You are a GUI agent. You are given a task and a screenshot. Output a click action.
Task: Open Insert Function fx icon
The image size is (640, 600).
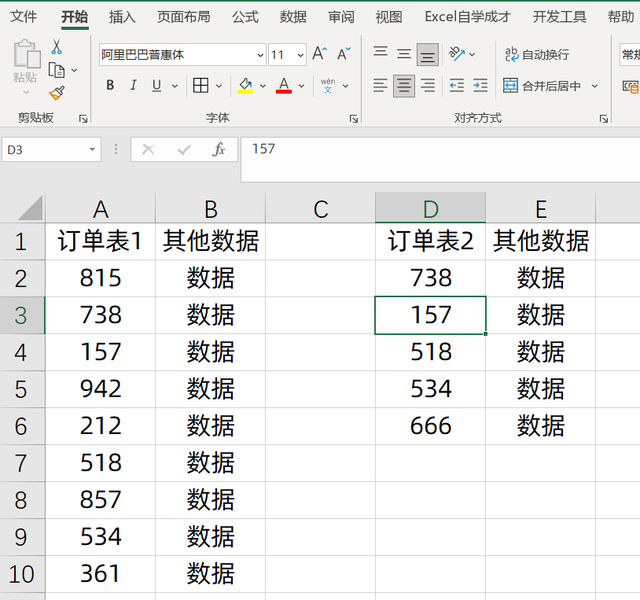(219, 150)
